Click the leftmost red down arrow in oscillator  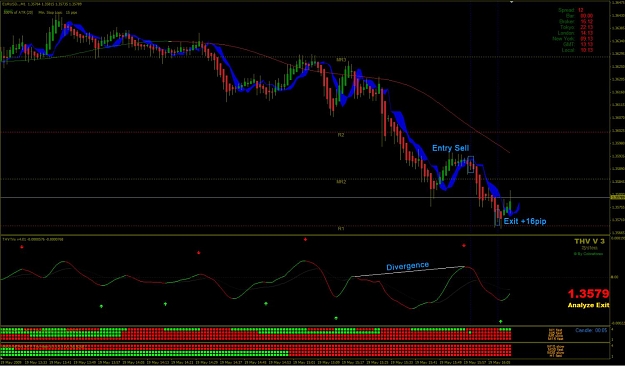tap(22, 247)
